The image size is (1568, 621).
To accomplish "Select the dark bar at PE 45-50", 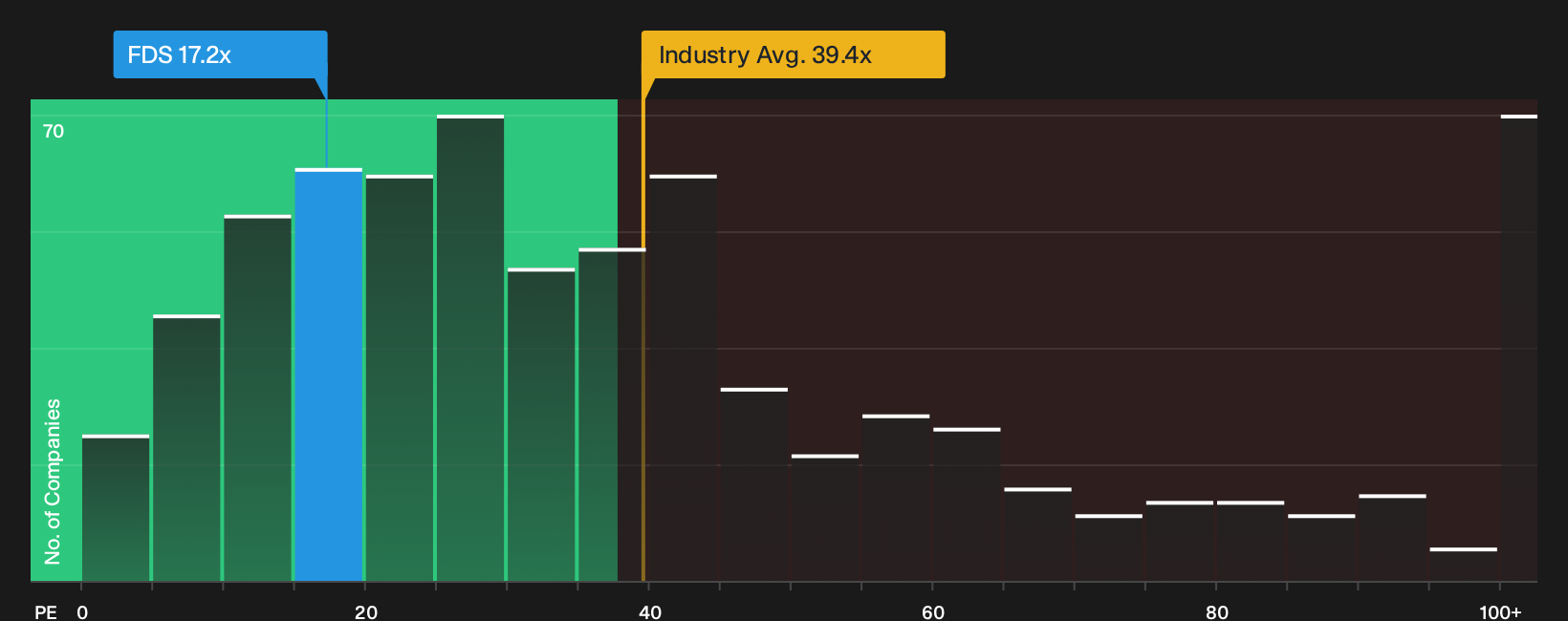I will pos(754,484).
